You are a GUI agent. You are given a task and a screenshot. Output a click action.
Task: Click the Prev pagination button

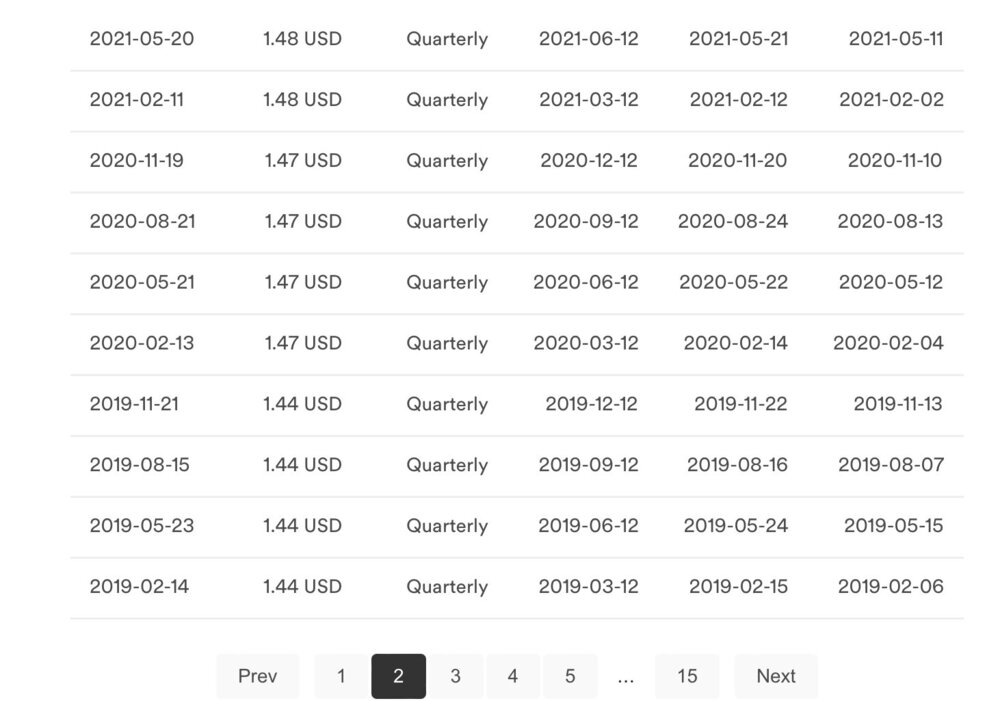pos(258,676)
